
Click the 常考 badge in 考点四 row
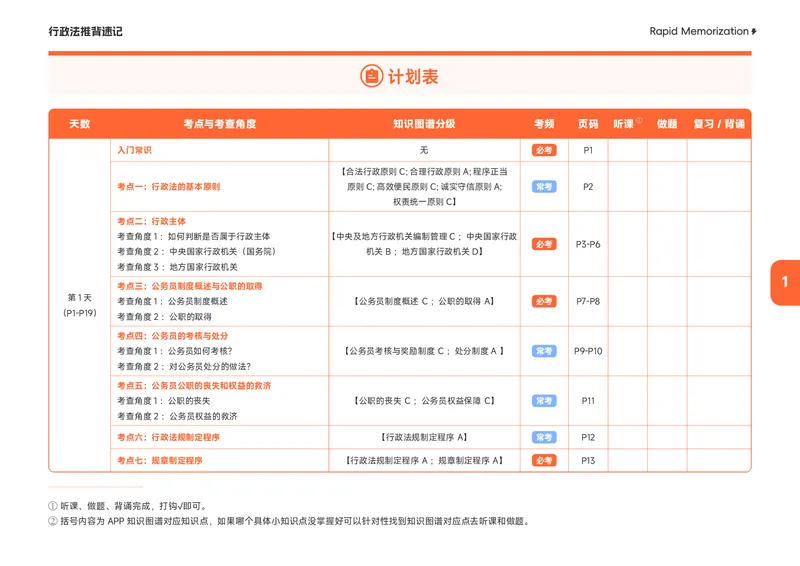pyautogui.click(x=544, y=351)
